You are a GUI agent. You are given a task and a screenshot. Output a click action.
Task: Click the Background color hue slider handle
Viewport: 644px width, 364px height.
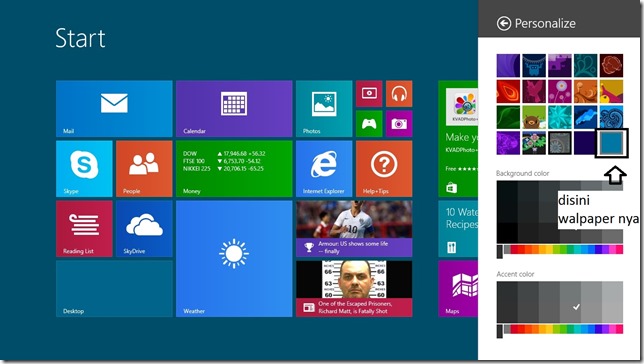tap(499, 251)
